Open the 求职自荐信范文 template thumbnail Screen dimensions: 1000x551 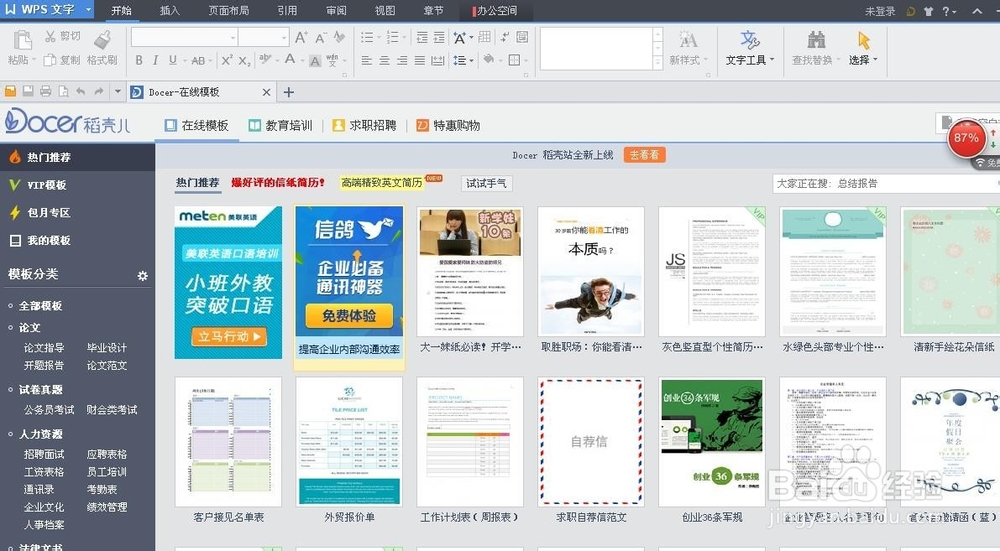click(591, 441)
